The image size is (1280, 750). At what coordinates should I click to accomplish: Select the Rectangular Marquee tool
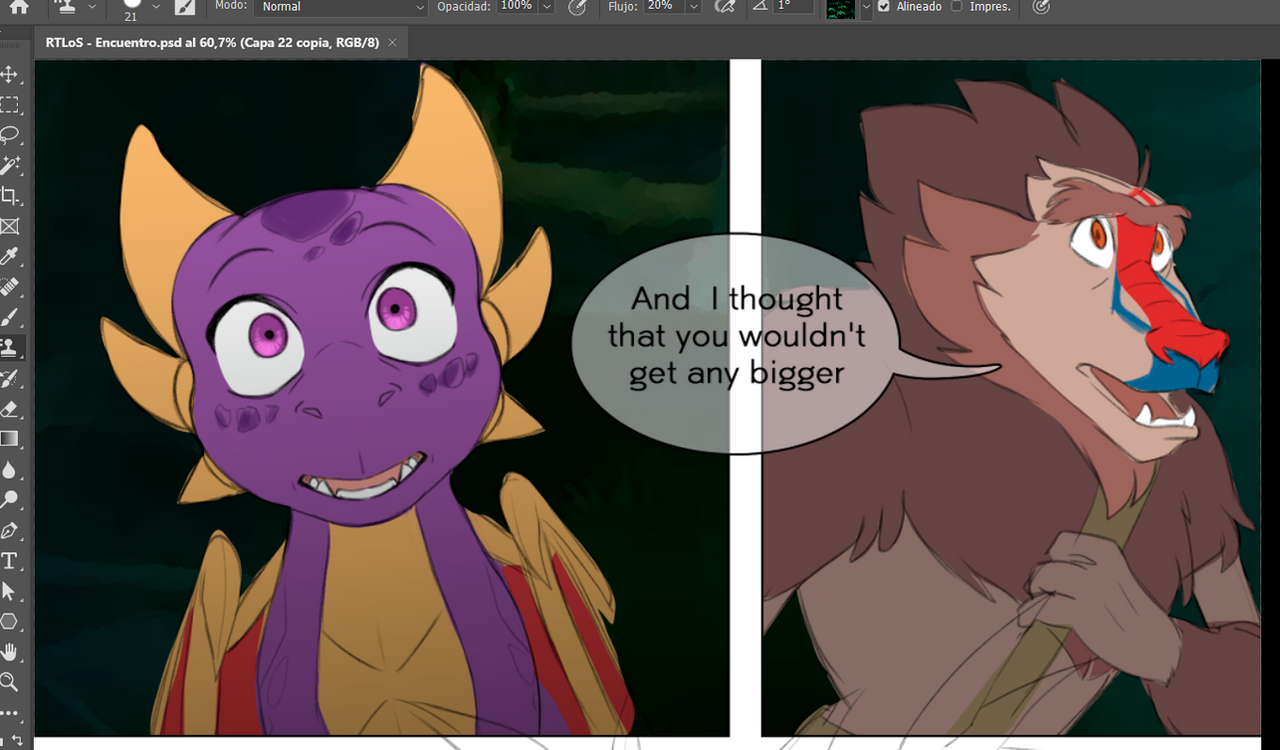coord(10,105)
